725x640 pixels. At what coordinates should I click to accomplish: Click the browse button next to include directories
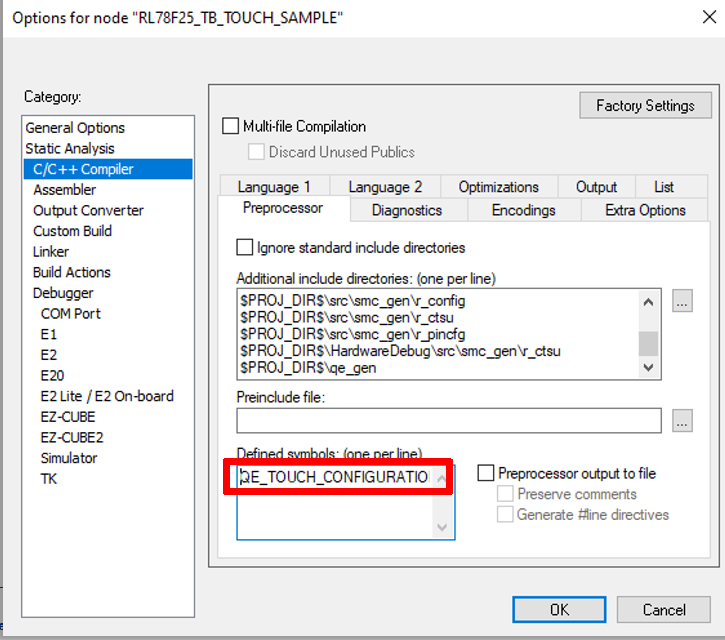pos(682,301)
